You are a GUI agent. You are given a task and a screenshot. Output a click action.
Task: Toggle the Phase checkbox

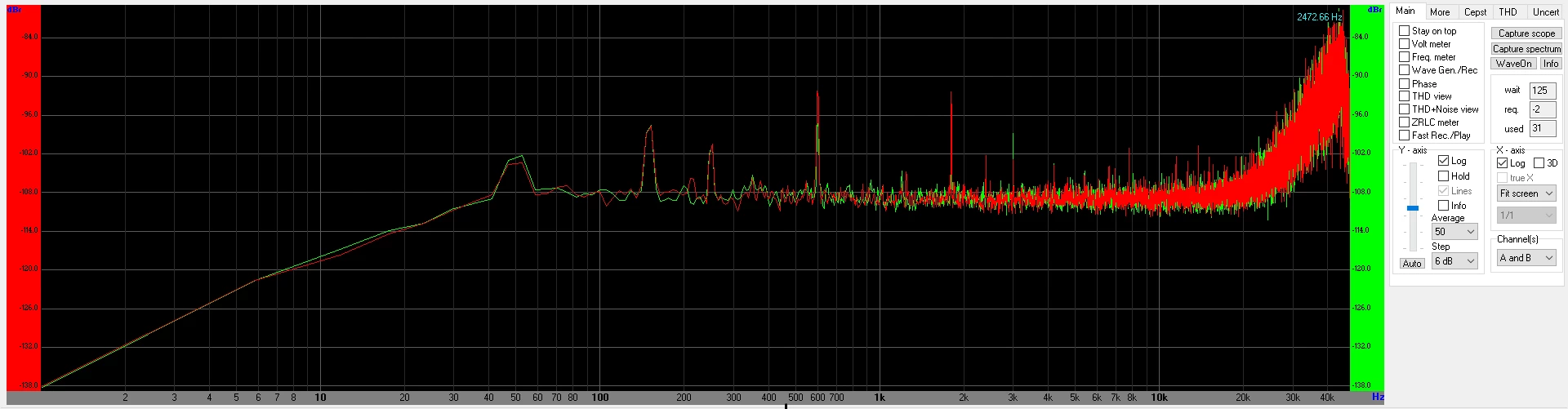[x=1405, y=83]
